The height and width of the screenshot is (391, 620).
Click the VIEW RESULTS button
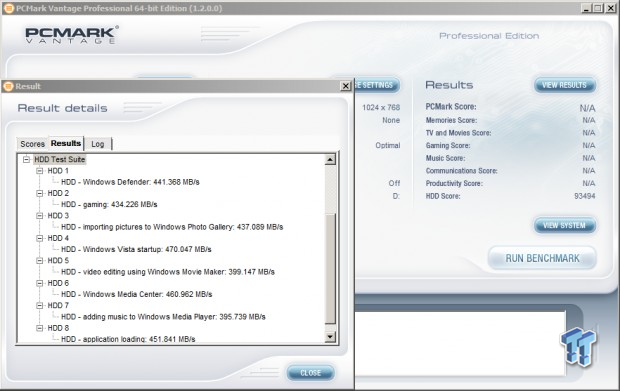(x=564, y=85)
